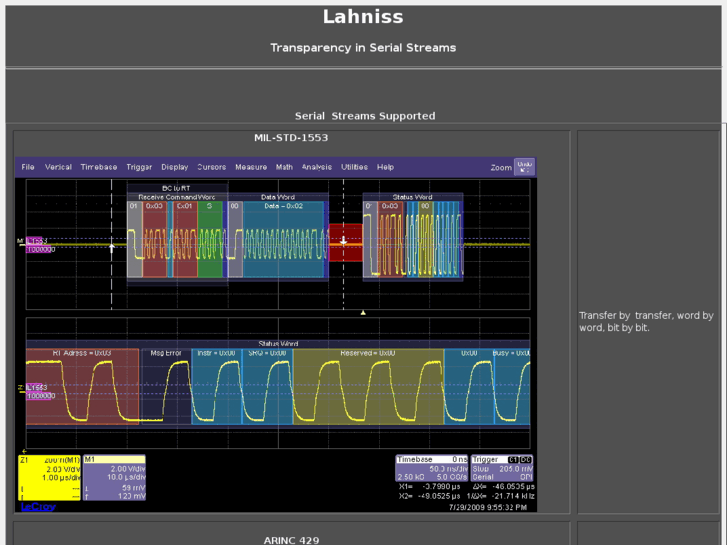Screen dimensions: 727x545
Task: Click 'Transfer by transfer, word by word' description
Action: click(646, 321)
